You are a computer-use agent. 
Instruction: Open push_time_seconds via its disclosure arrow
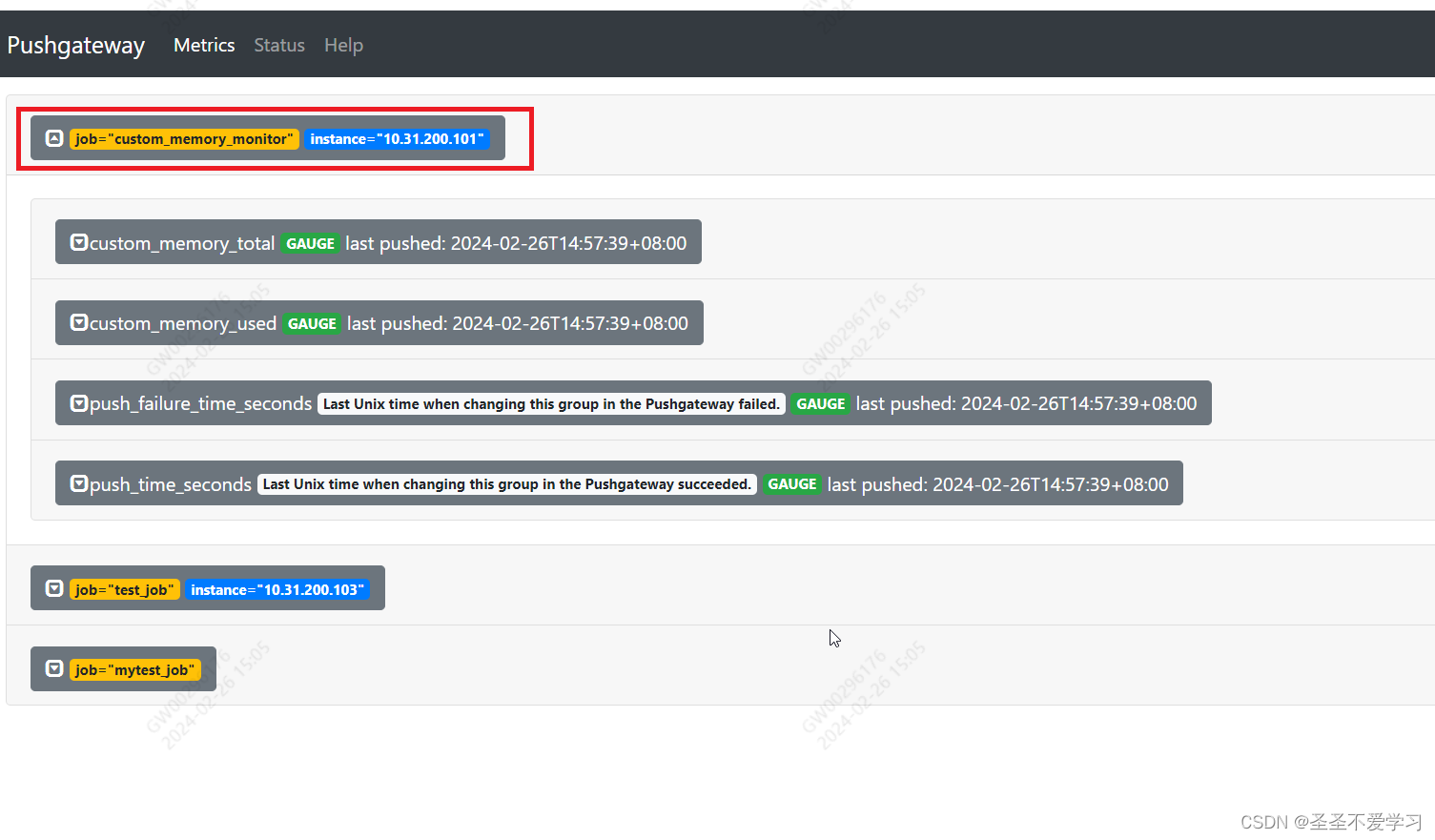click(x=78, y=483)
